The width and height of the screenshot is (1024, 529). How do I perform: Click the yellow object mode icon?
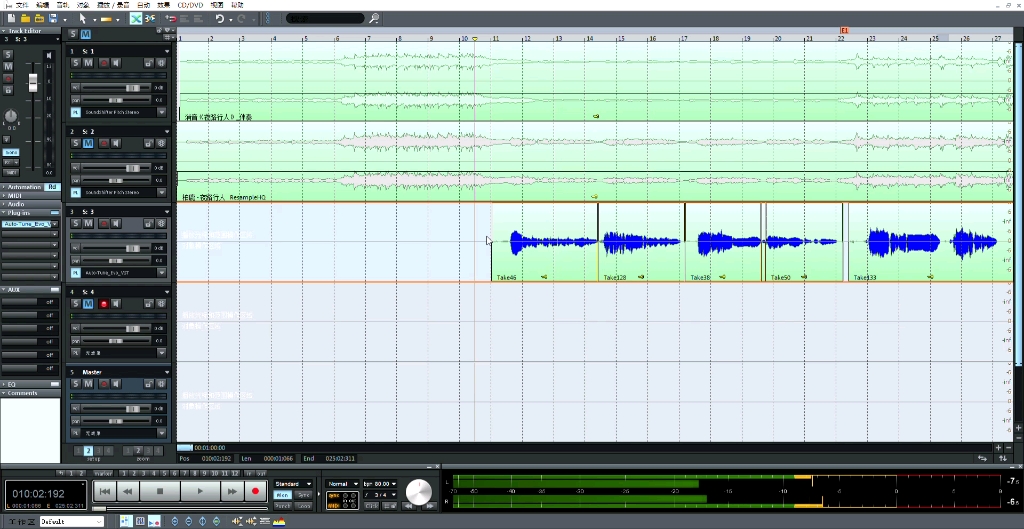(106, 19)
